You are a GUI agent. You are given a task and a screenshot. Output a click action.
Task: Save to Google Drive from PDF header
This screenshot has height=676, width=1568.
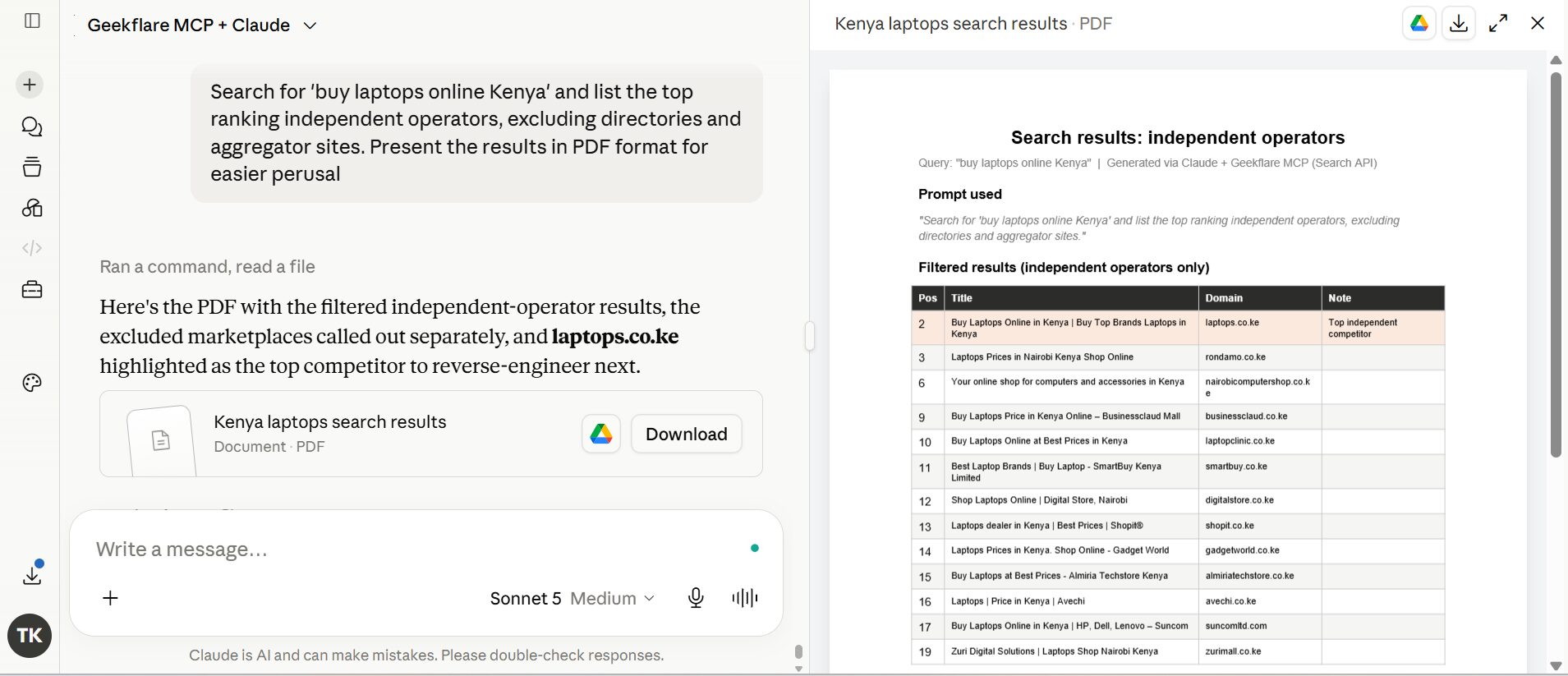click(x=1419, y=23)
